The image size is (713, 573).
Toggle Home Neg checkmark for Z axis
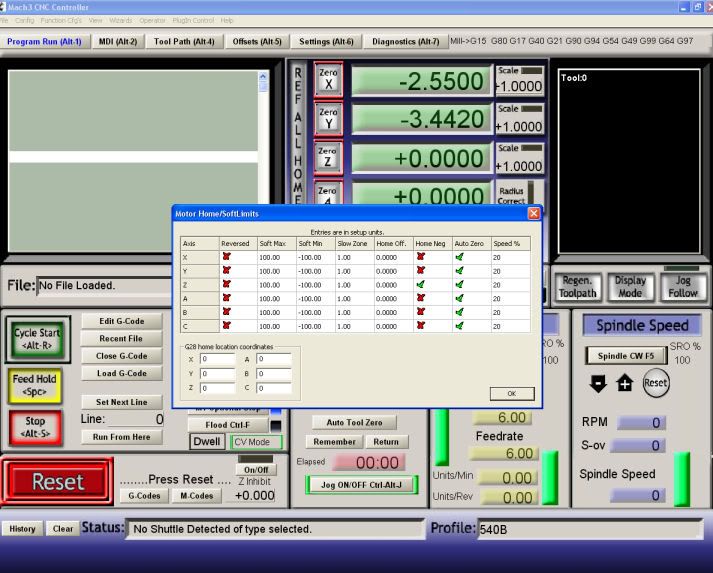422,284
